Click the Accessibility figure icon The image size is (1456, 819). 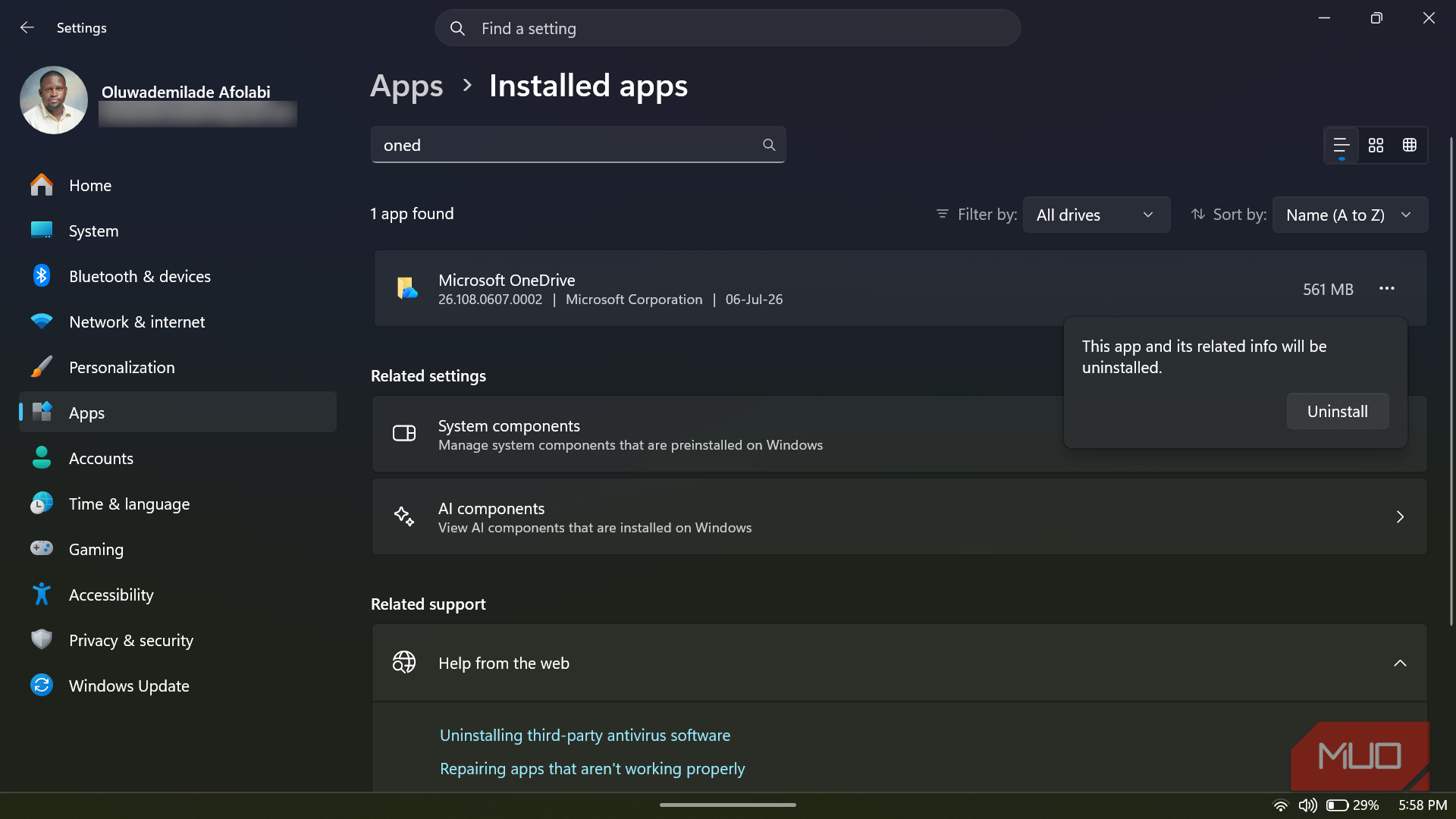pos(42,594)
